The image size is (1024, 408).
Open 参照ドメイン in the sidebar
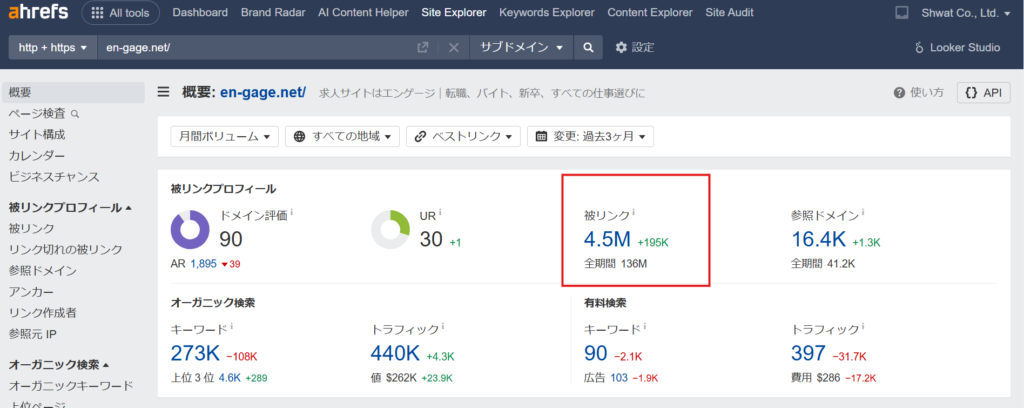pyautogui.click(x=42, y=270)
